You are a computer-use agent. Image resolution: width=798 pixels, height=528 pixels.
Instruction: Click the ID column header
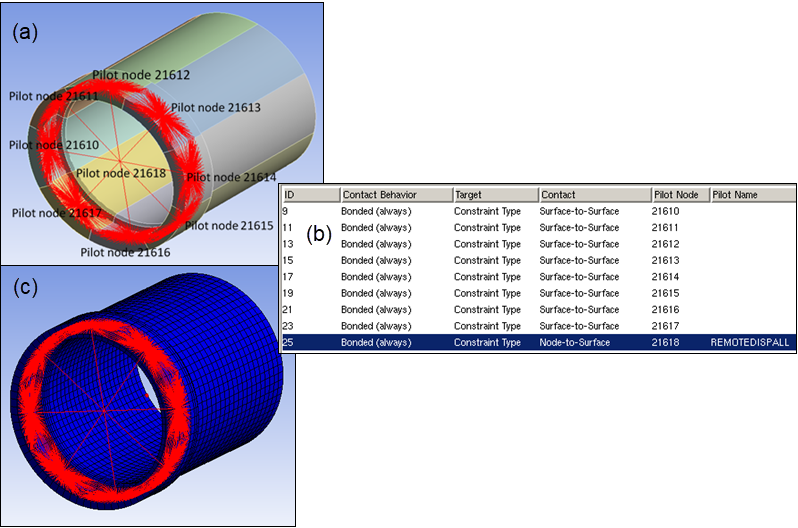coord(310,194)
